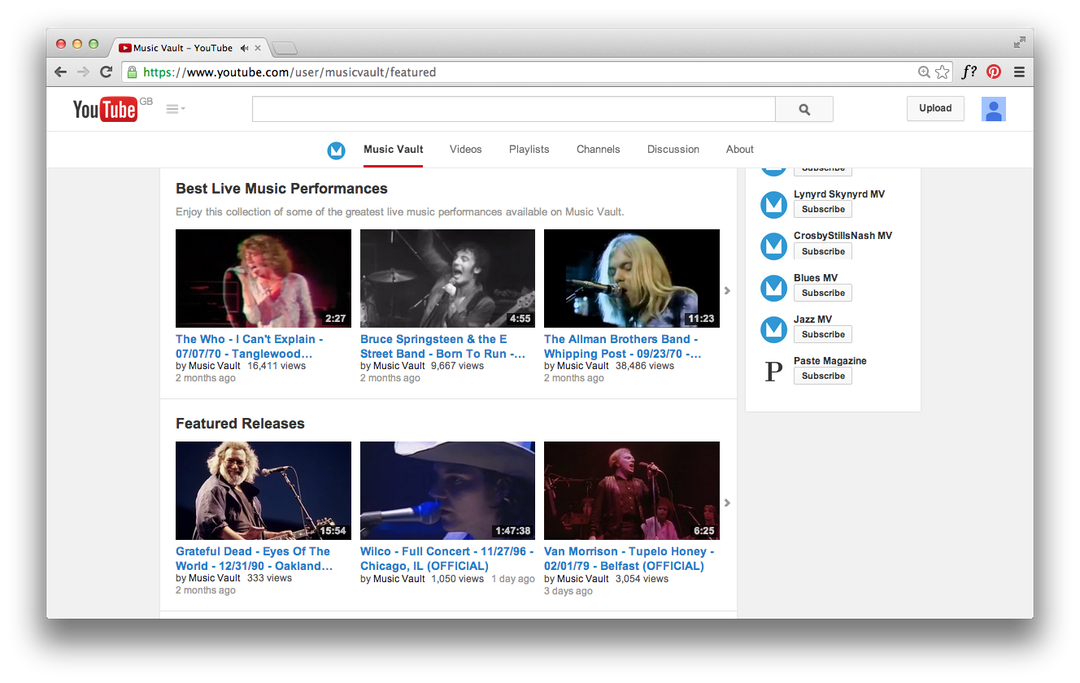Click the f? font extension icon
The width and height of the screenshot is (1080, 683).
pos(969,72)
